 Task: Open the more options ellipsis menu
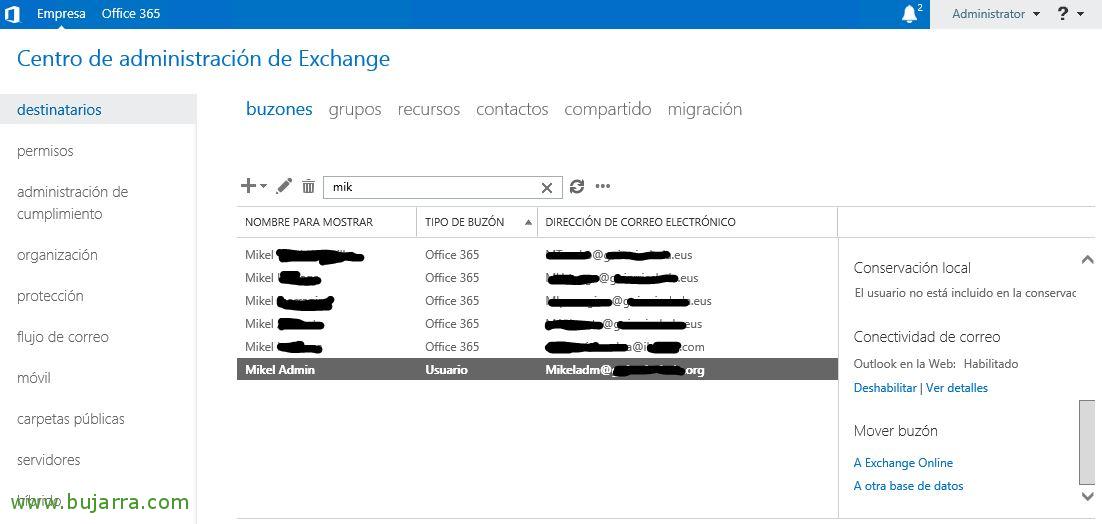pos(602,186)
